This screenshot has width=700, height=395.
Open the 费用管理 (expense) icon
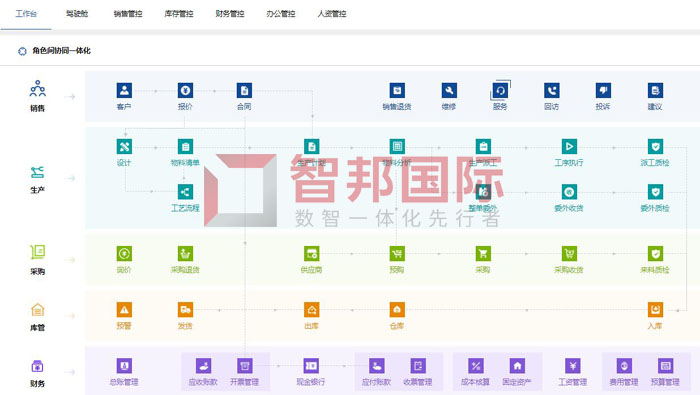624,366
